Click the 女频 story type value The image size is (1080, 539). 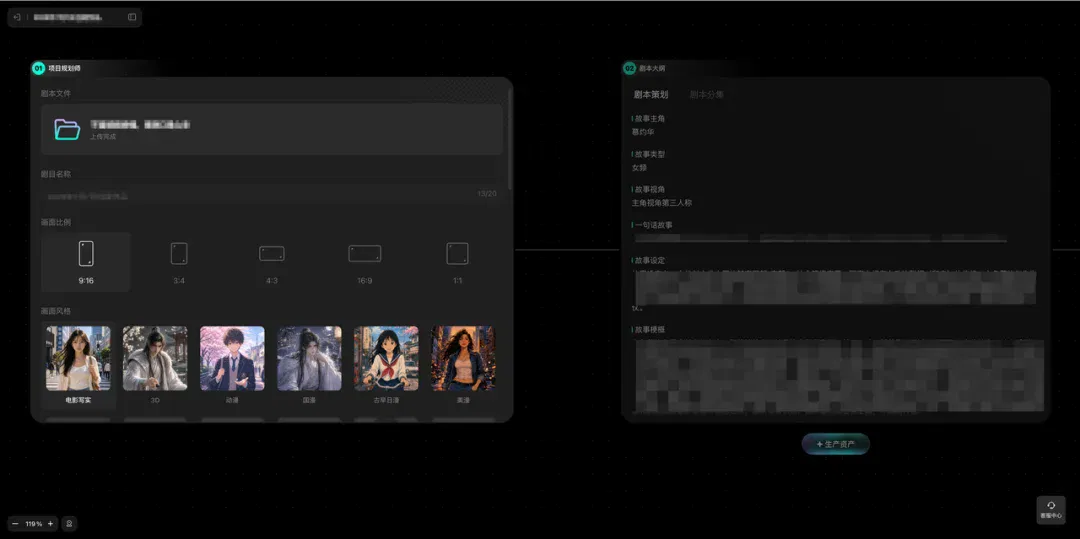[639, 167]
